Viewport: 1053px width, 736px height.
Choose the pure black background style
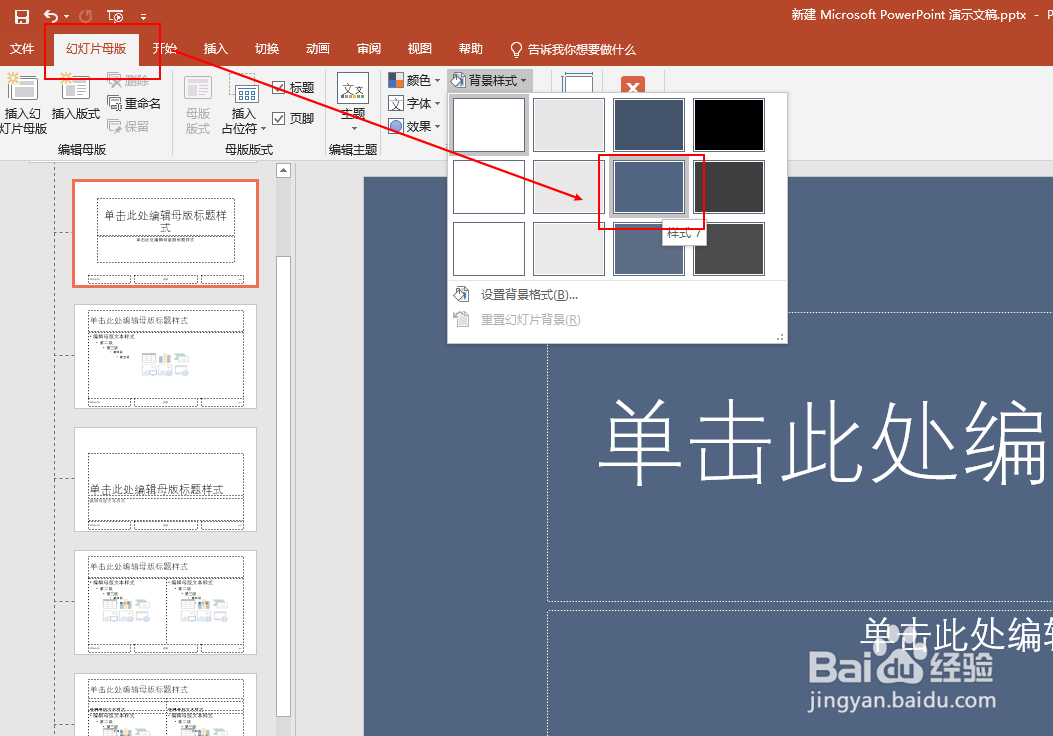[729, 125]
